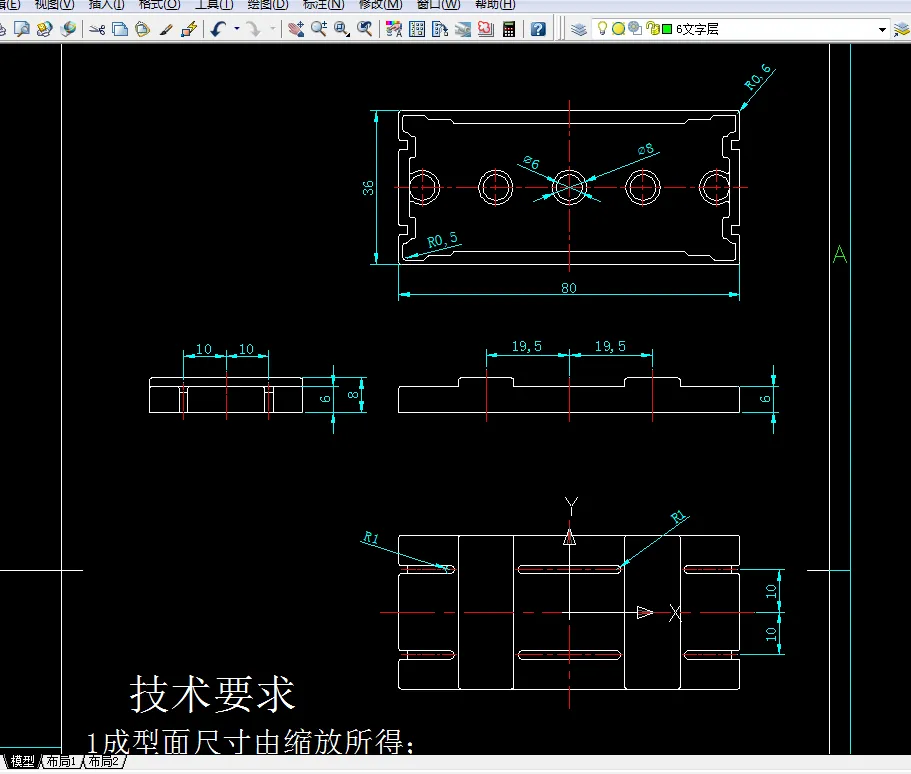This screenshot has width=911, height=774.
Task: Open the 标注(N) menu
Action: (x=324, y=5)
